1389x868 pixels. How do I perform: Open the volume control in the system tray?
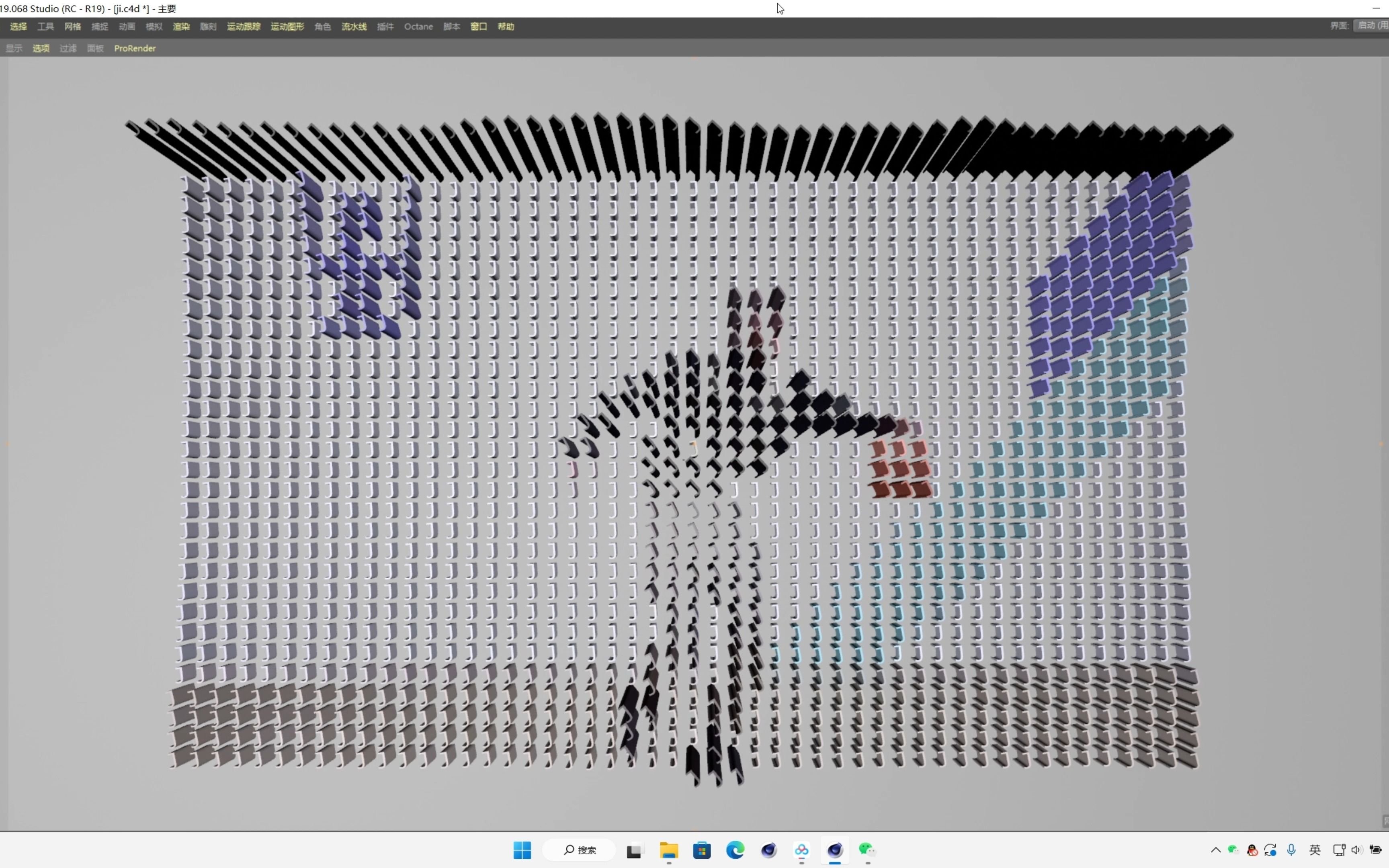pos(1356,850)
